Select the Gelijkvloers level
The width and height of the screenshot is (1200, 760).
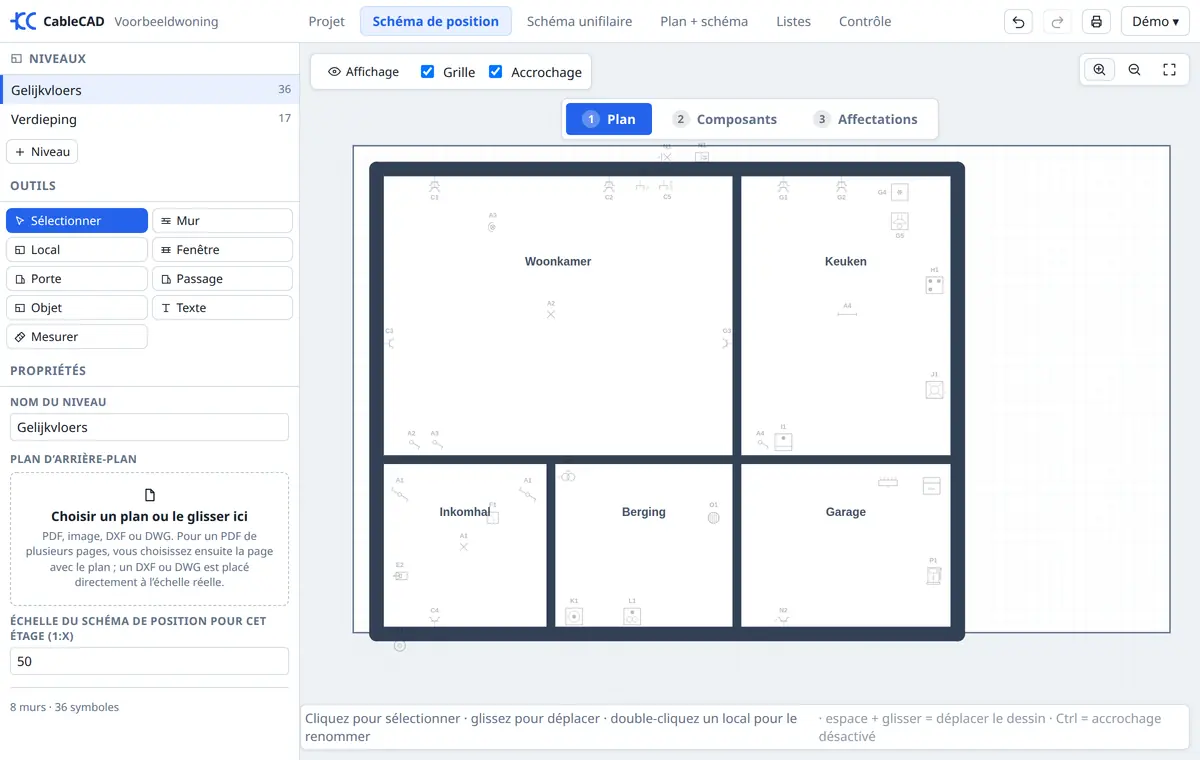(x=150, y=90)
